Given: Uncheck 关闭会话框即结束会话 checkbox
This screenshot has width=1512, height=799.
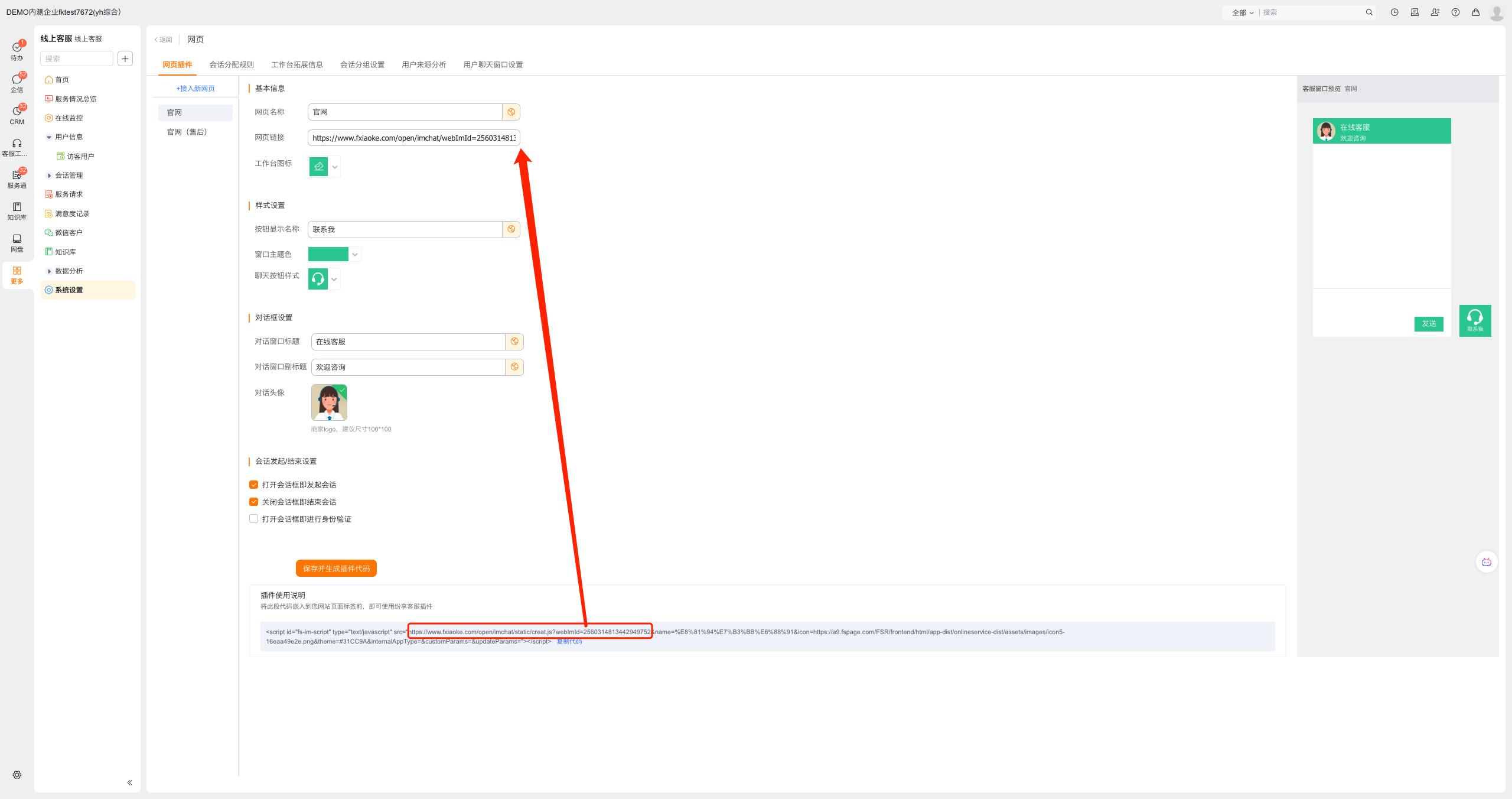Looking at the screenshot, I should tap(254, 502).
